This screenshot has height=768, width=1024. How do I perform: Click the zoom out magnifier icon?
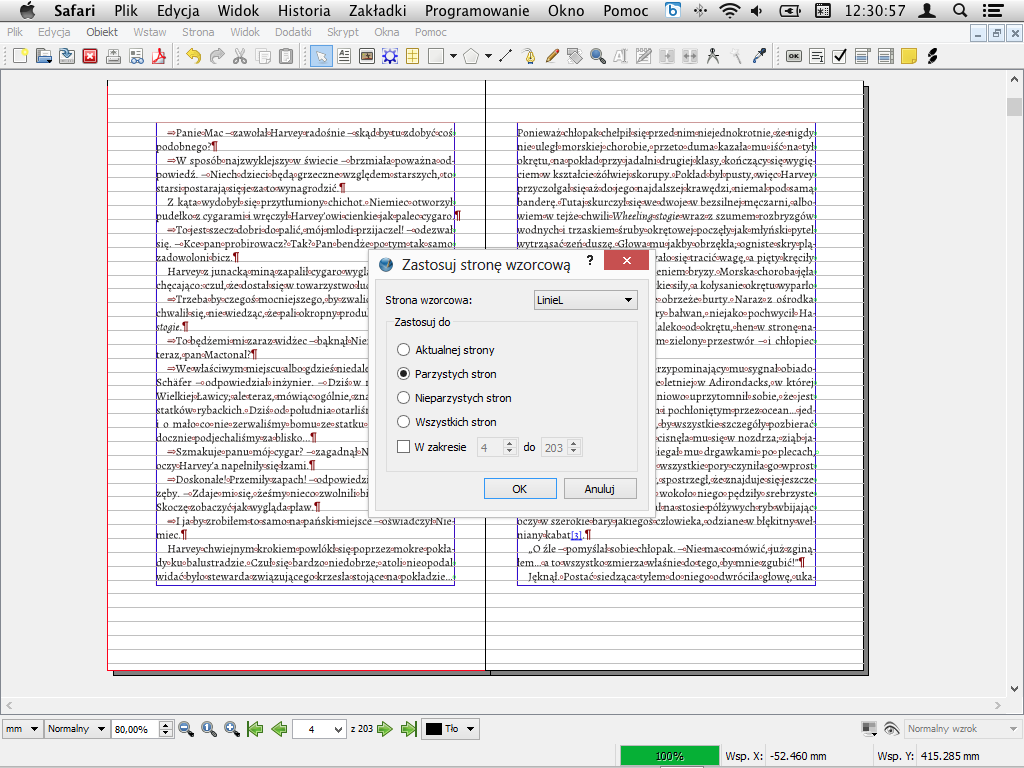click(186, 729)
